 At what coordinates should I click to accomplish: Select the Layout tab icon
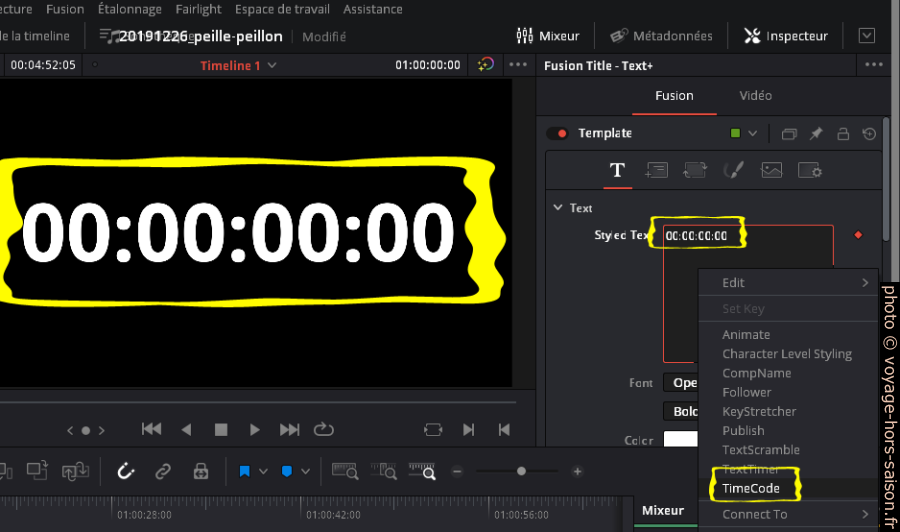pos(656,170)
